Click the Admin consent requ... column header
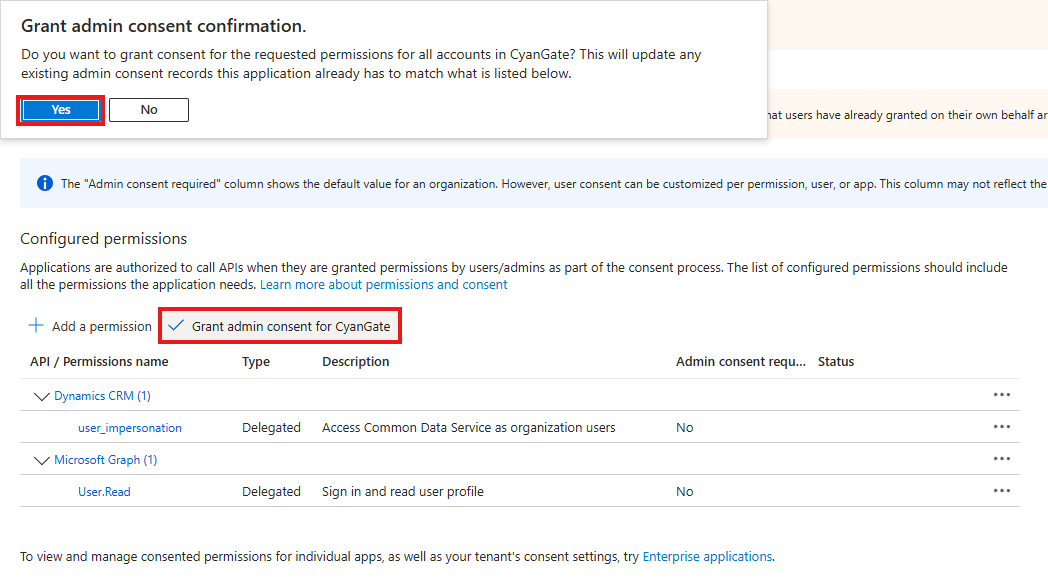This screenshot has width=1048, height=583. tap(741, 362)
